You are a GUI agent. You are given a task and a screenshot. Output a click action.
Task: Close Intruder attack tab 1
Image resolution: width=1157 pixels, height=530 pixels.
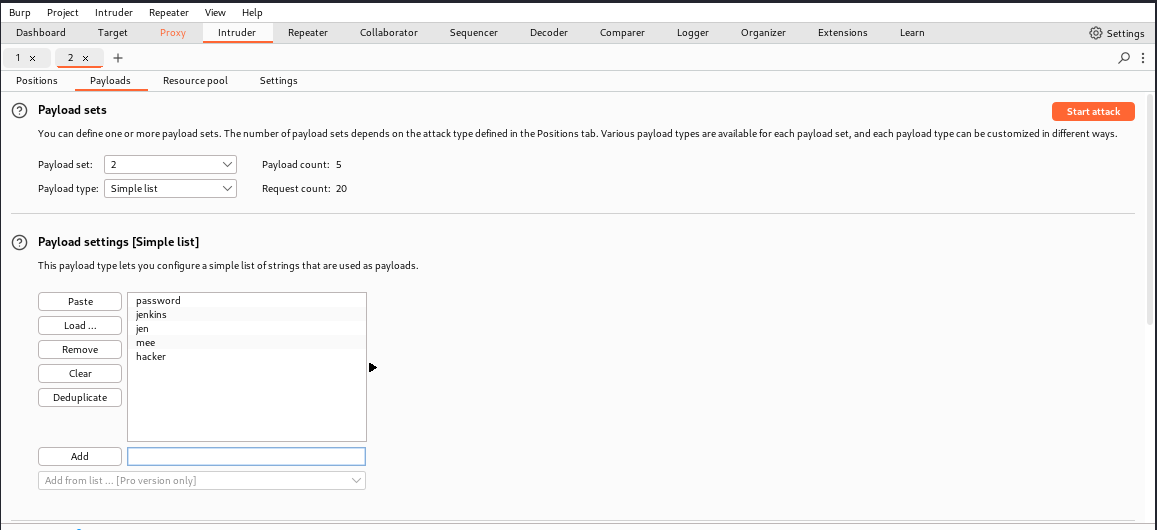(33, 58)
